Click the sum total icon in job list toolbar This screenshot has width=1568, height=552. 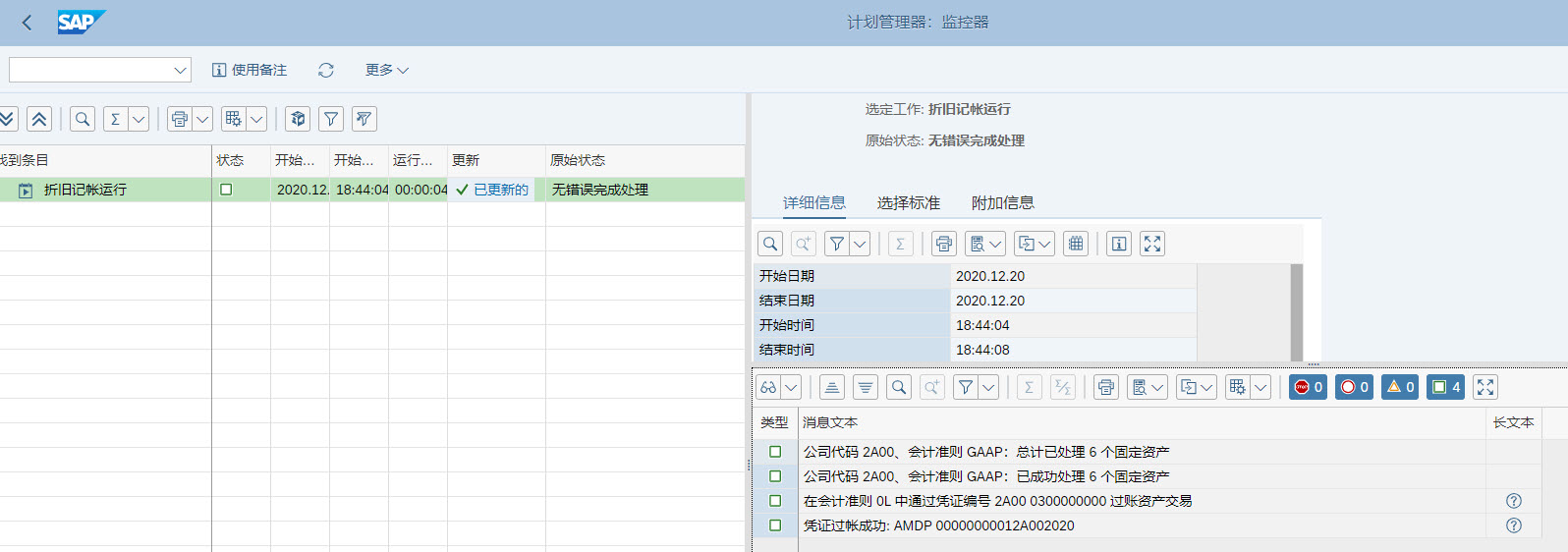(x=116, y=119)
